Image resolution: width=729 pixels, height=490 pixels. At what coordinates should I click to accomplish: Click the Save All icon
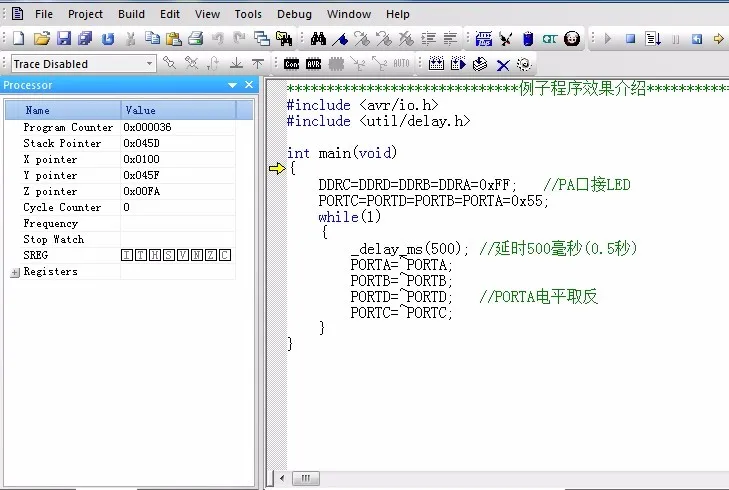(85, 39)
